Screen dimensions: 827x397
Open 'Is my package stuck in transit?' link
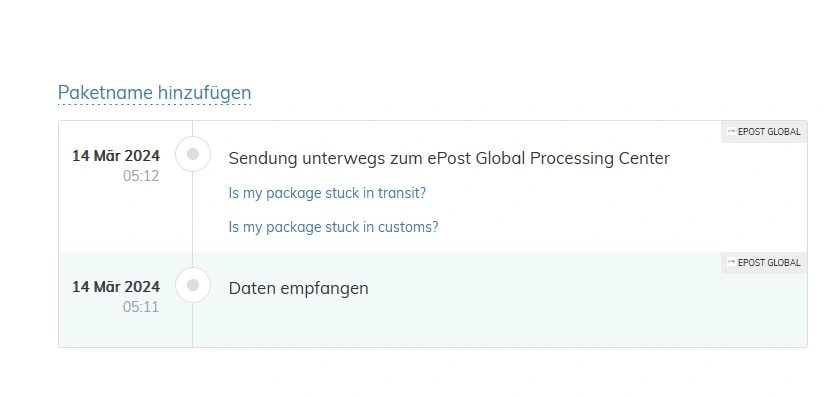(x=327, y=193)
